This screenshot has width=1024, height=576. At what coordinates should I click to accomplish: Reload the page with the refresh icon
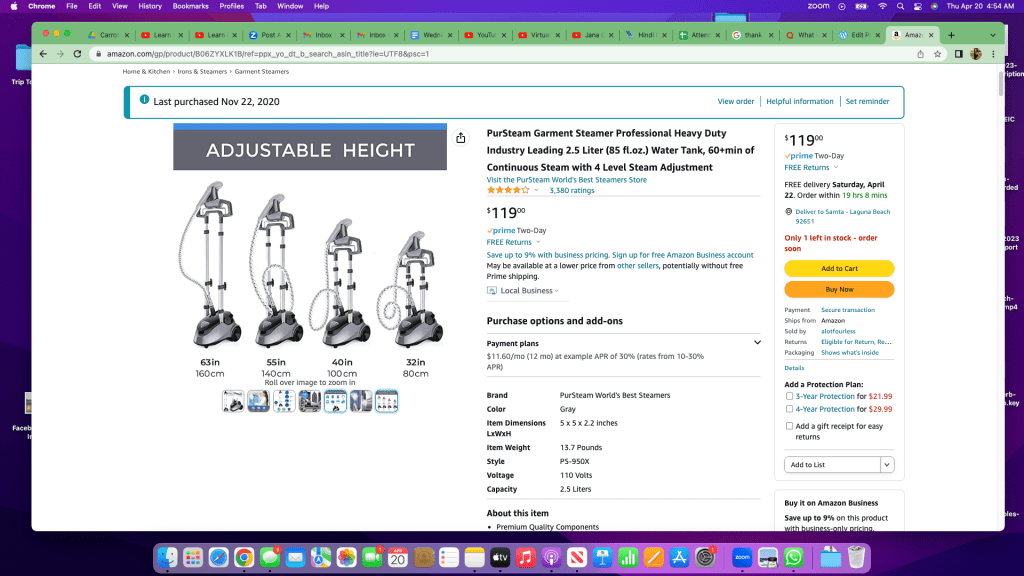pyautogui.click(x=77, y=54)
